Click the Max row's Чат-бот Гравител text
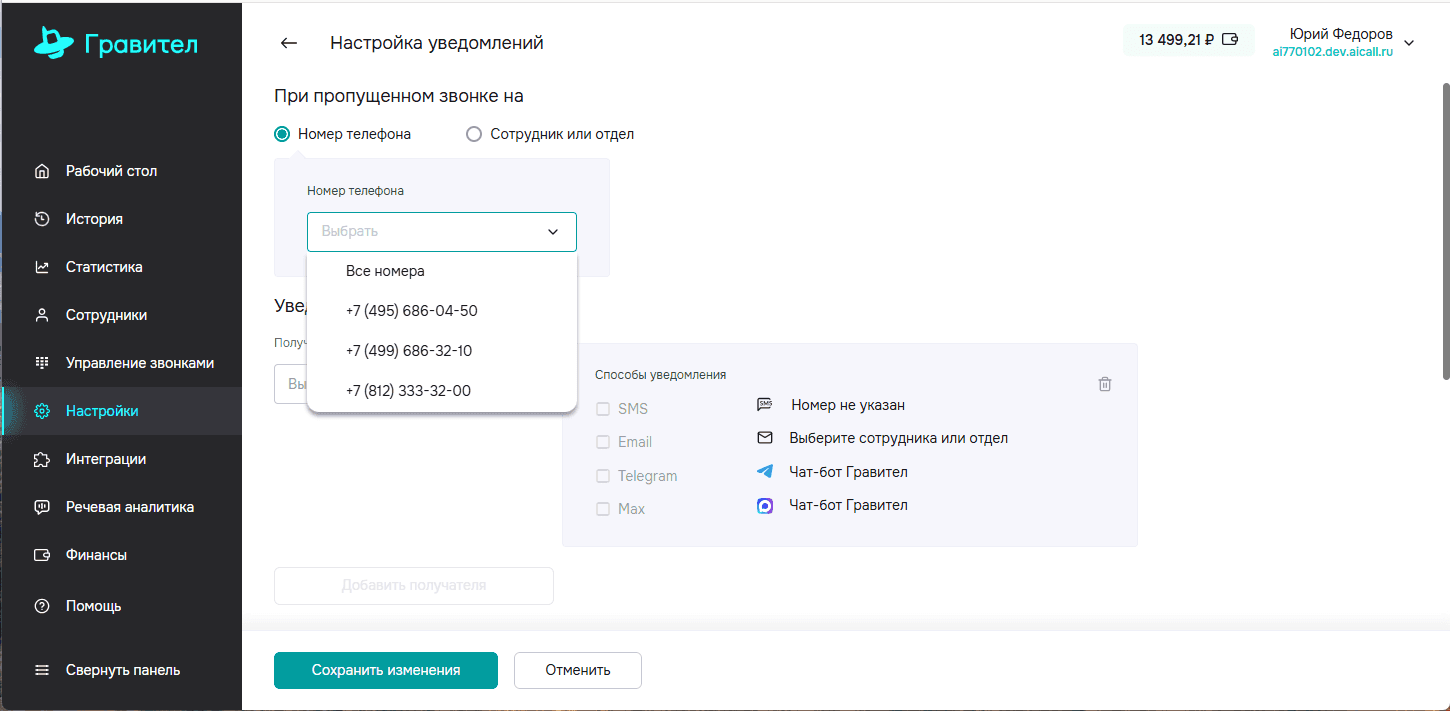This screenshot has width=1450, height=711. pos(849,505)
